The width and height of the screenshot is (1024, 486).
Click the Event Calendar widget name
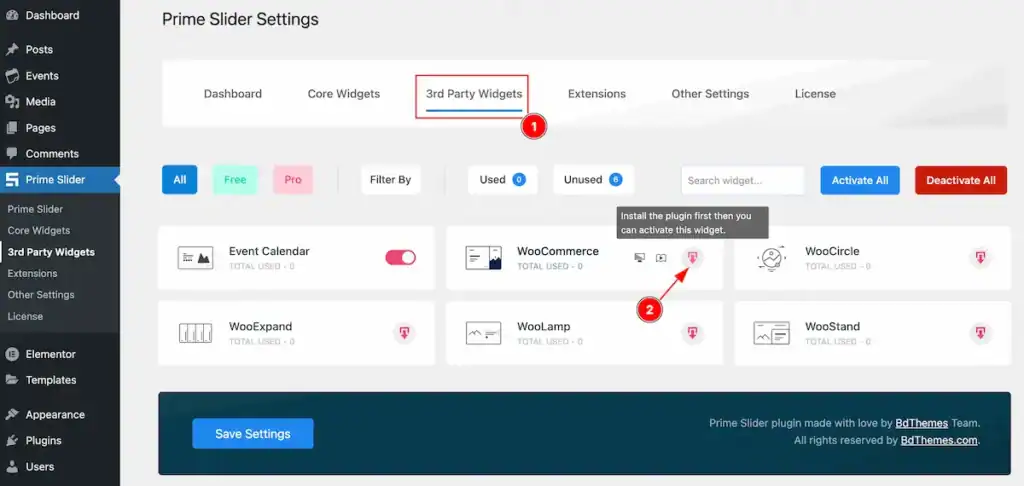[269, 251]
